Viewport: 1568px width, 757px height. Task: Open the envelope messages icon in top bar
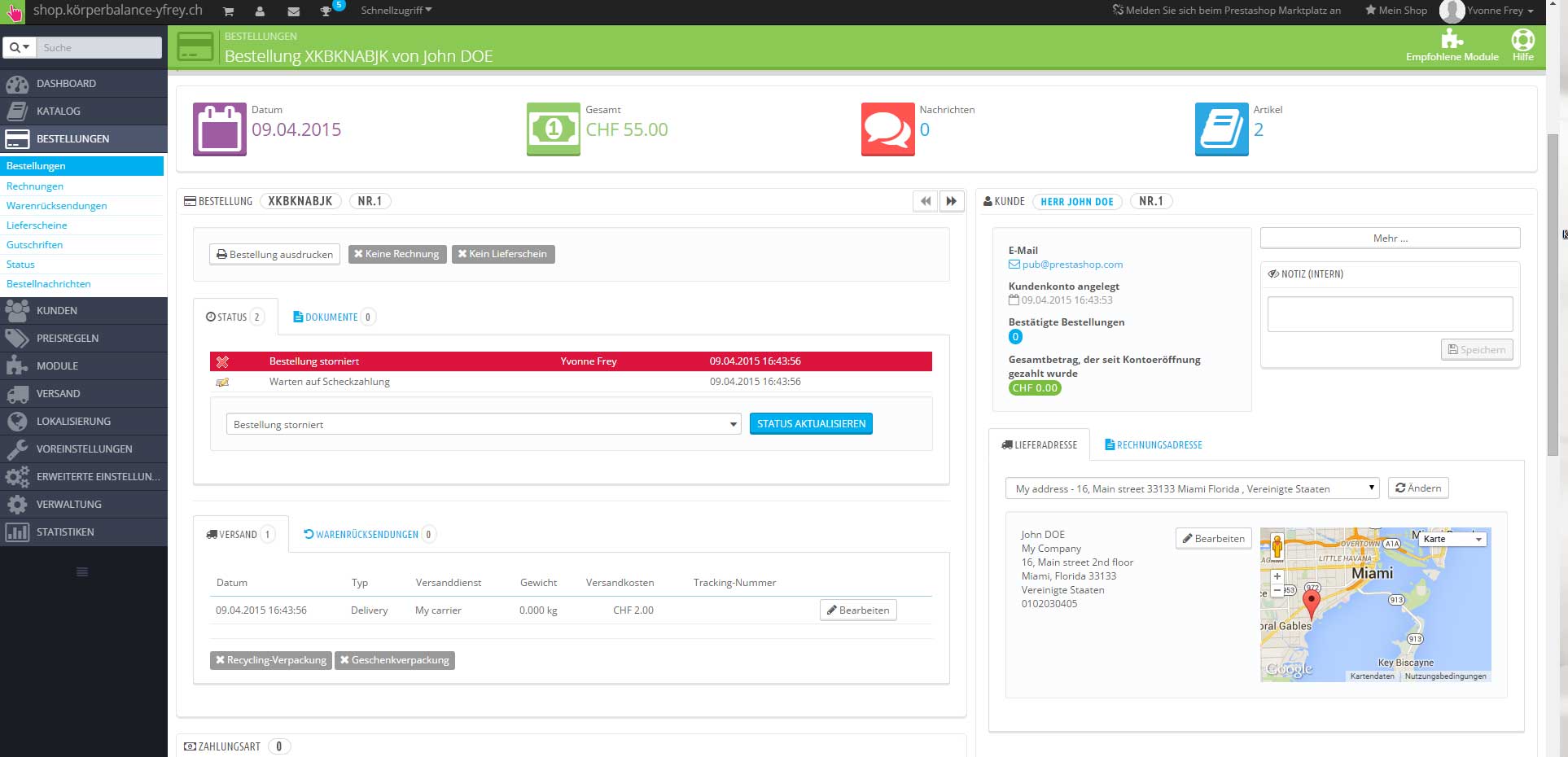point(294,11)
